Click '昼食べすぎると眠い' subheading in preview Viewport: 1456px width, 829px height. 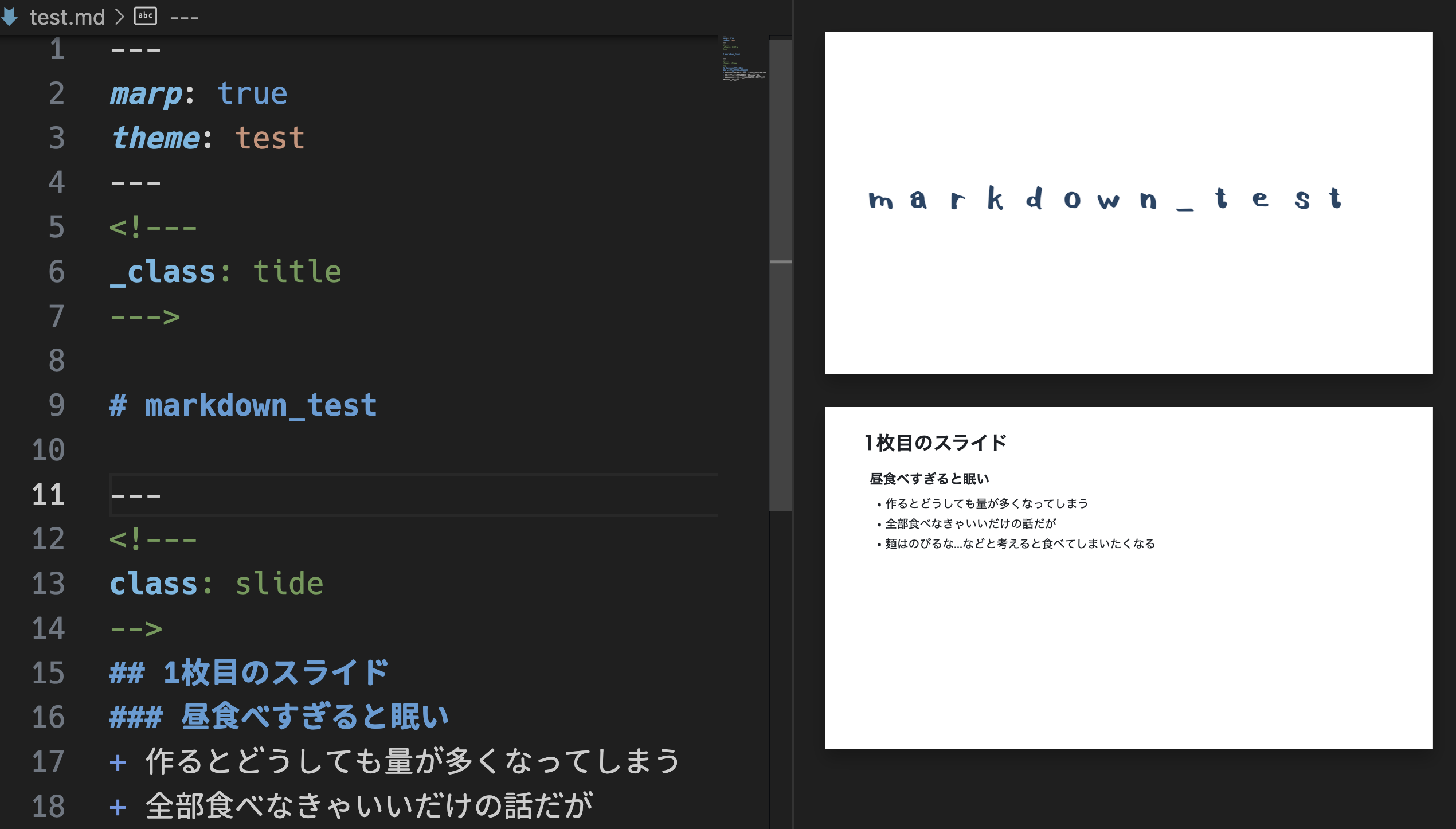(929, 479)
